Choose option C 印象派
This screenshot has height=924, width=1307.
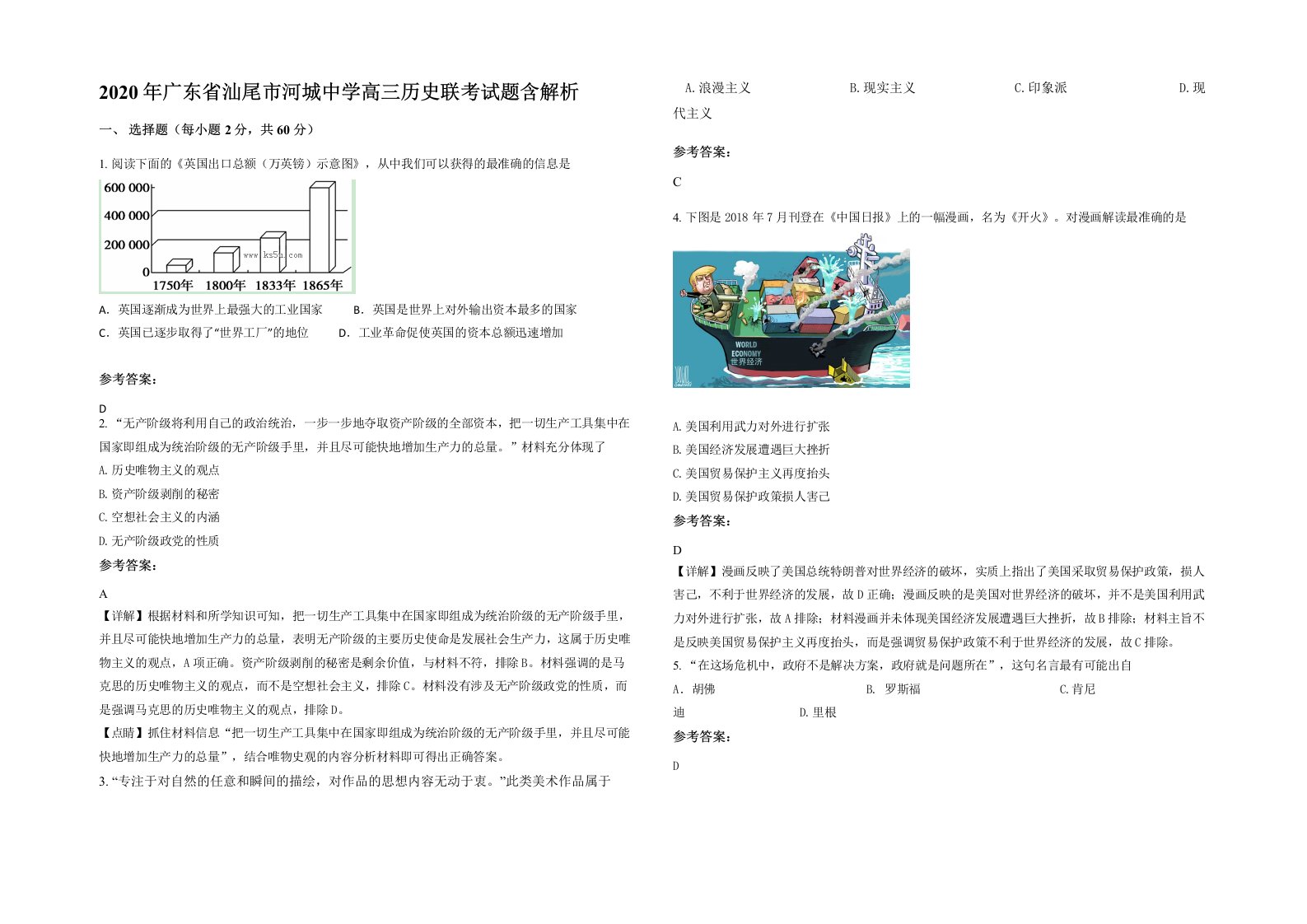pyautogui.click(x=1040, y=88)
